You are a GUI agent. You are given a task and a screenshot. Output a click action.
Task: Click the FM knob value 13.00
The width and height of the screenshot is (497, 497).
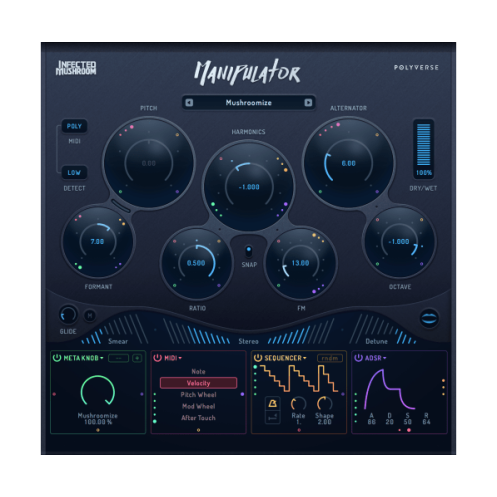(x=301, y=263)
